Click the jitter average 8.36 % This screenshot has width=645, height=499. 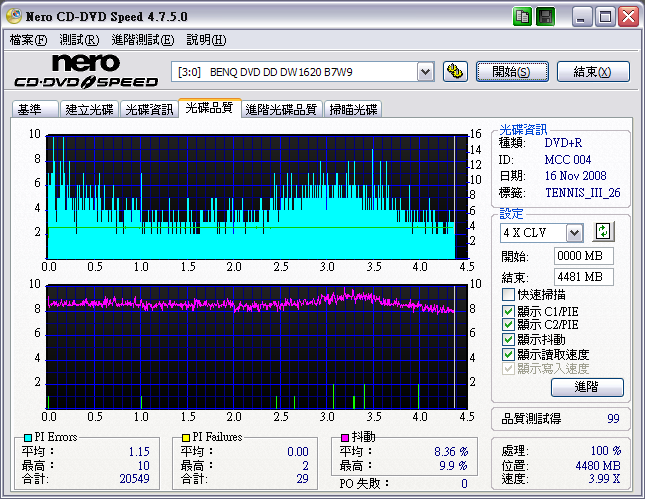(x=451, y=452)
